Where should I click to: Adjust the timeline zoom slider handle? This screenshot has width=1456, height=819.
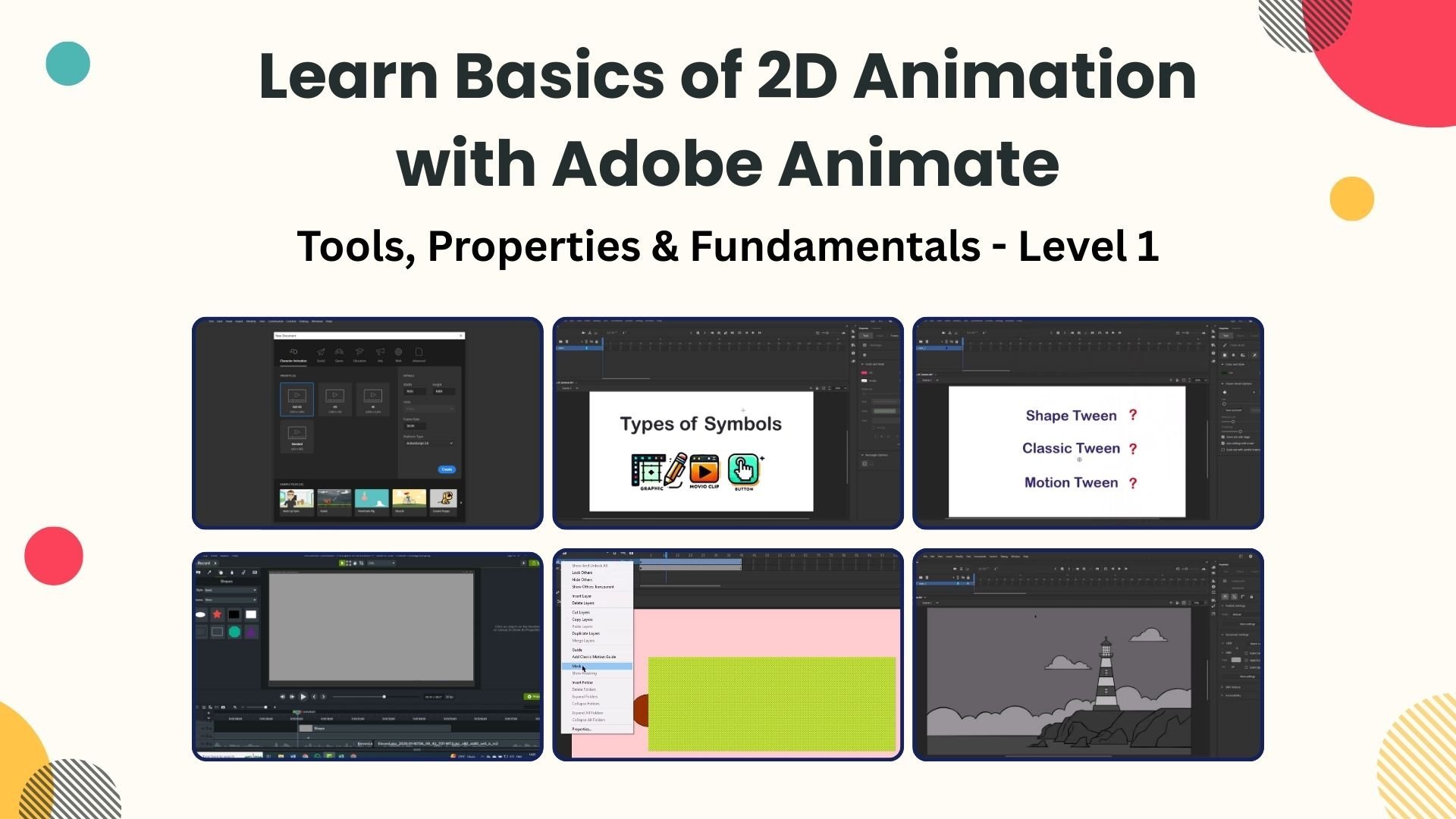(x=265, y=708)
